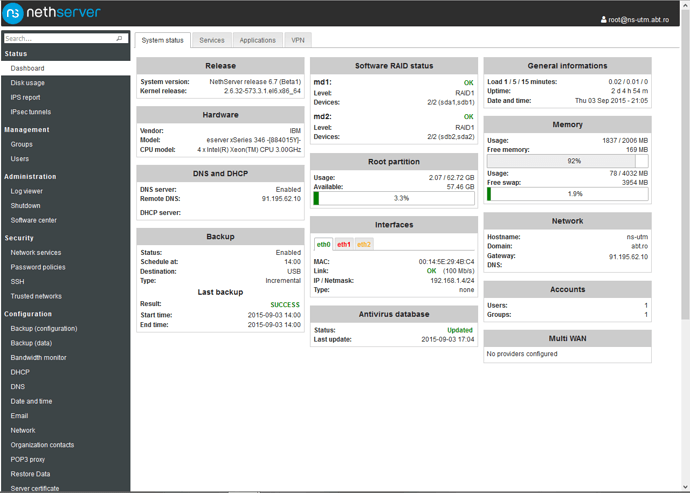The height and width of the screenshot is (493, 690).
Task: Click the Kernel release value
Action: point(262,91)
